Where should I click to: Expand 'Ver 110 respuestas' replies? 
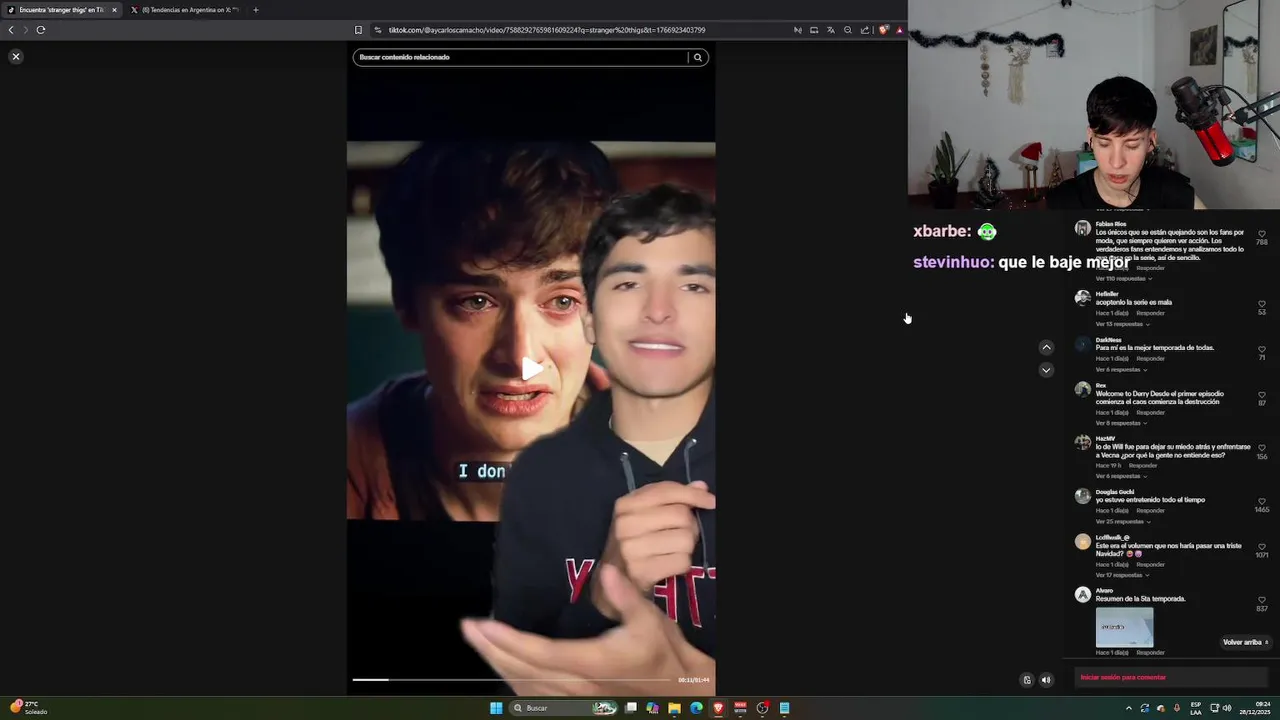(1124, 279)
